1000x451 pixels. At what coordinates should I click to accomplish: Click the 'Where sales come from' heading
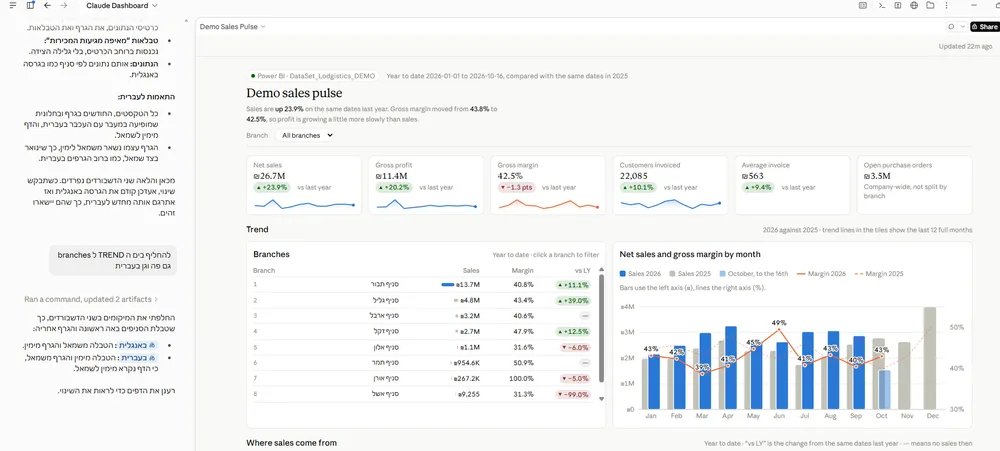coord(291,443)
